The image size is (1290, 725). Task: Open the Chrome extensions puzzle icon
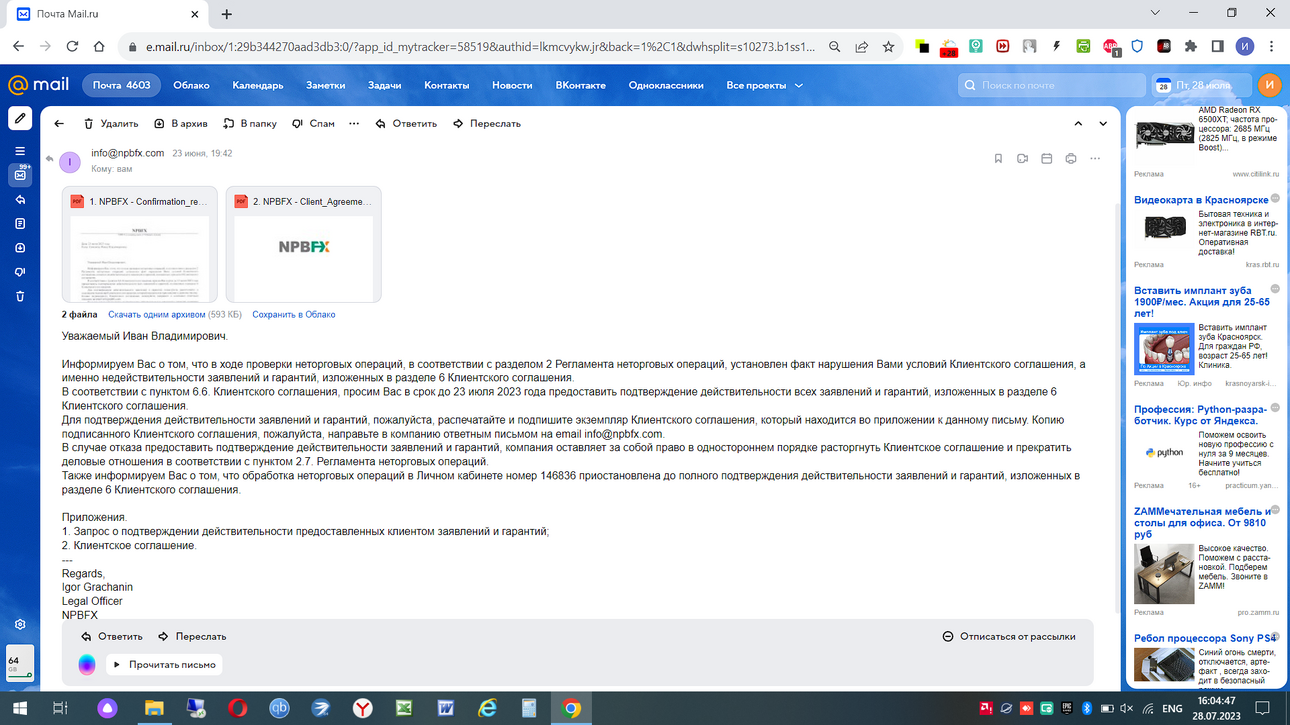click(x=1190, y=47)
